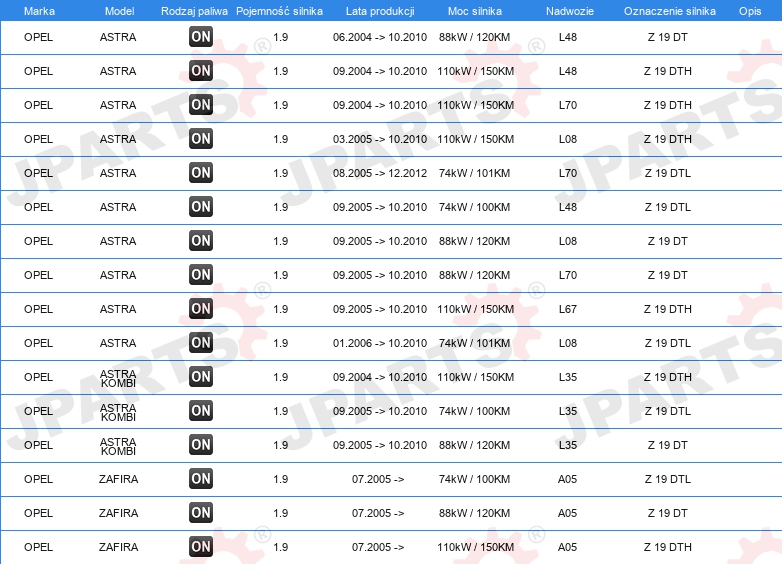782x564 pixels.
Task: Select the date range 06.2004 -> 10.2010
Action: pos(380,37)
